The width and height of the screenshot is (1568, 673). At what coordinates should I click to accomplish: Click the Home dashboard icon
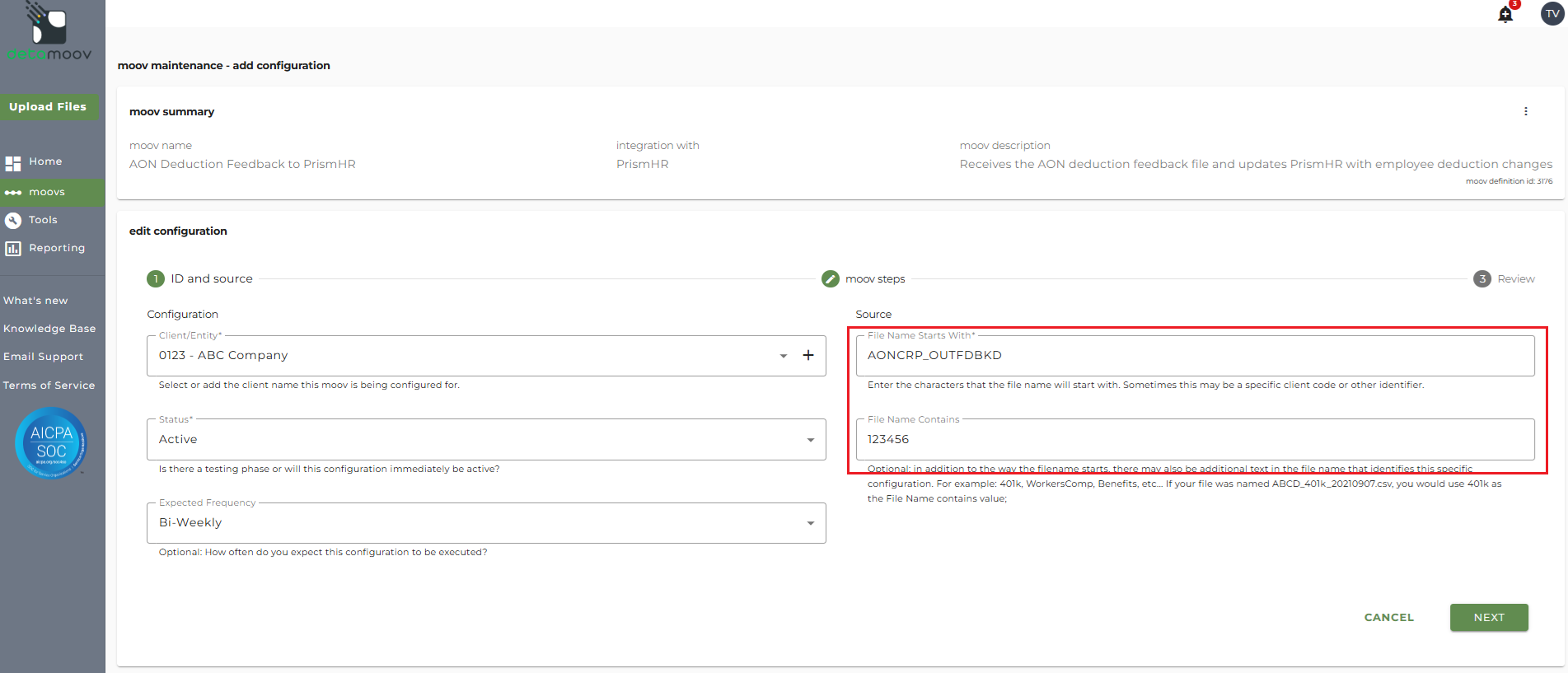click(x=13, y=163)
